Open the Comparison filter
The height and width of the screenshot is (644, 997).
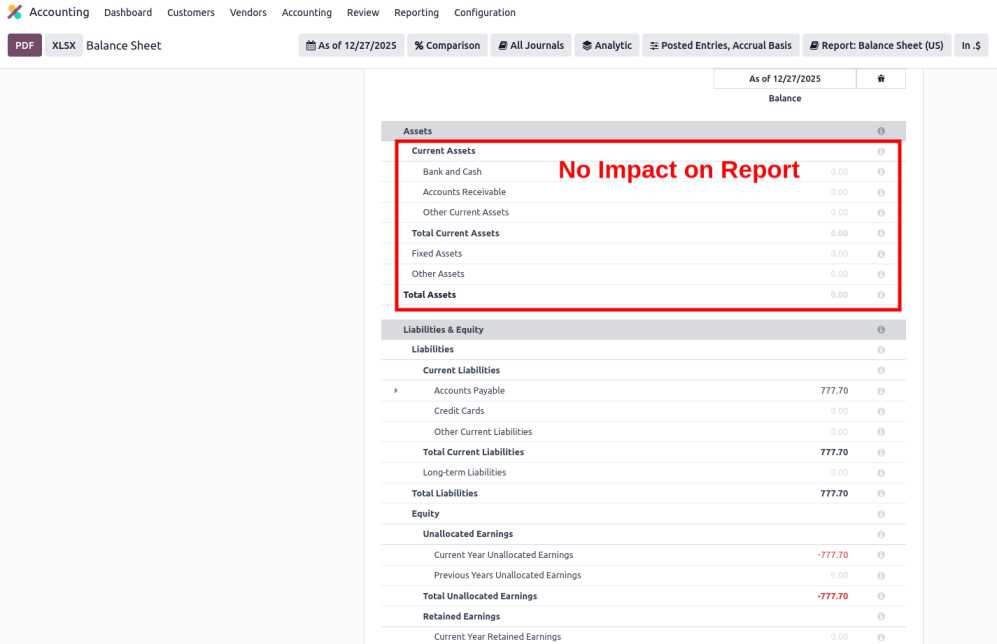[447, 45]
